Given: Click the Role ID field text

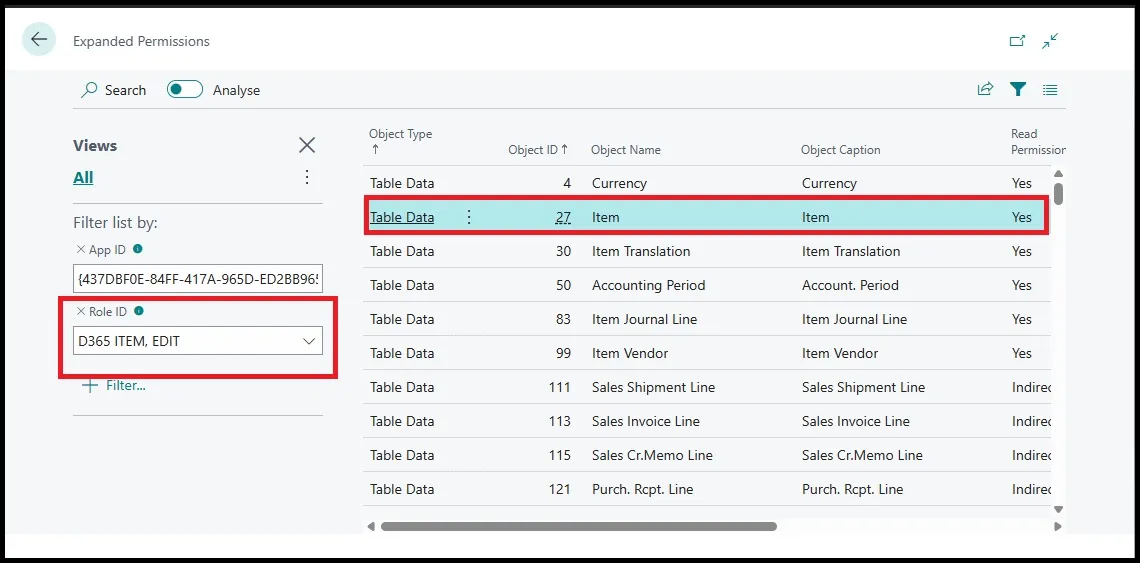Looking at the screenshot, I should pos(129,341).
